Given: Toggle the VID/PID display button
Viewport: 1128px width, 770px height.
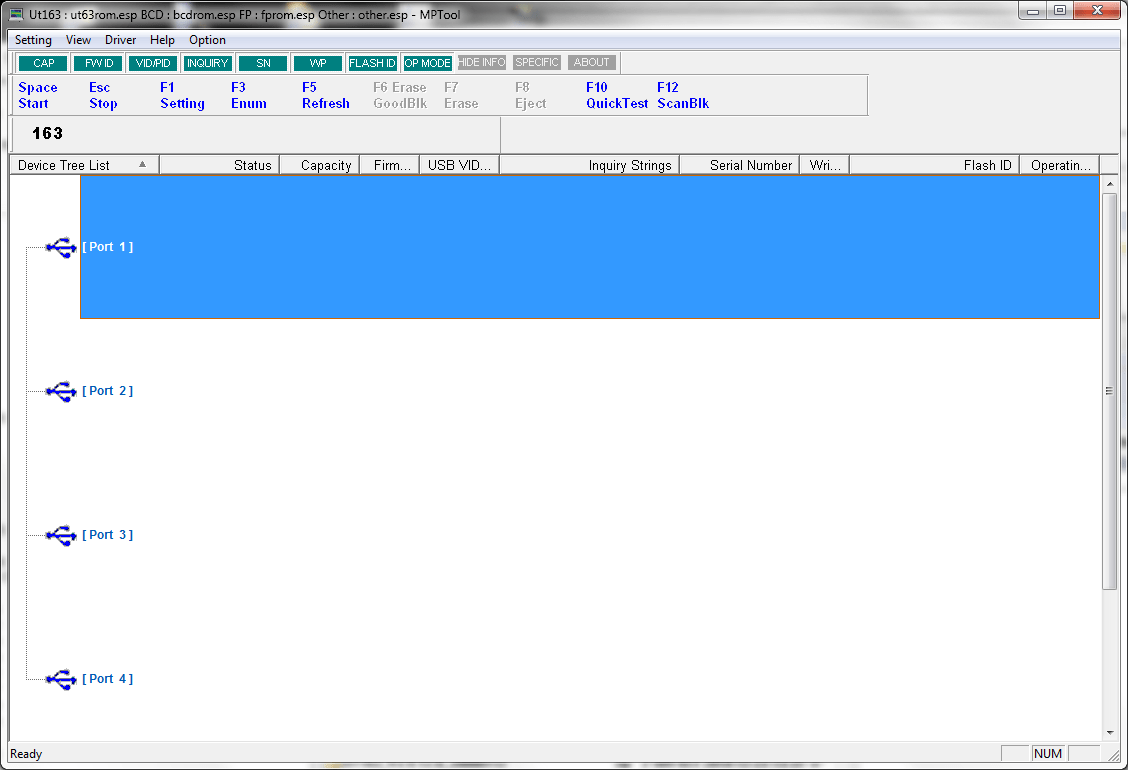Looking at the screenshot, I should tap(153, 63).
